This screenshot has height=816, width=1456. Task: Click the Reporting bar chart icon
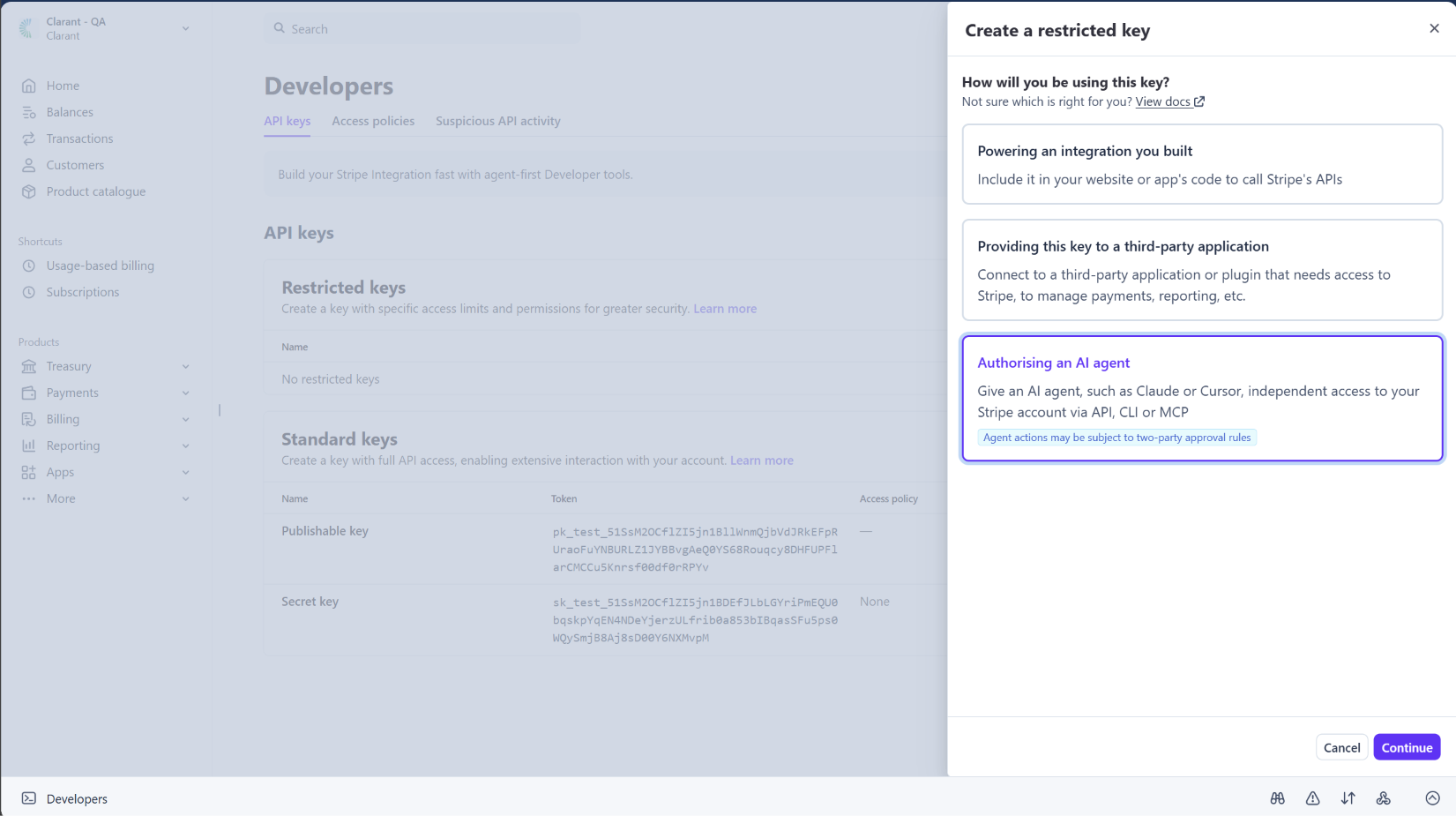coord(29,445)
